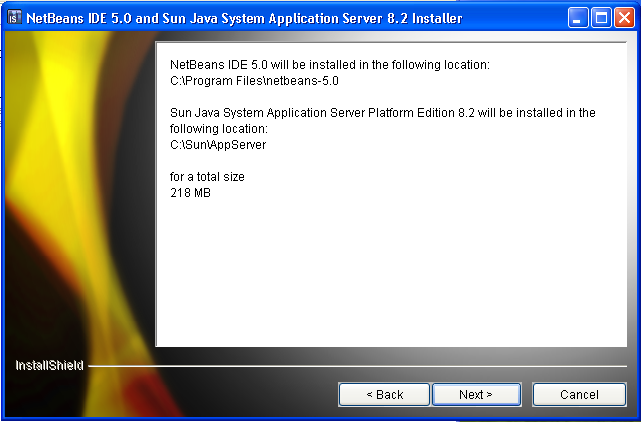The image size is (641, 422).
Task: Click the InstallShield icon in title bar
Action: (15, 18)
